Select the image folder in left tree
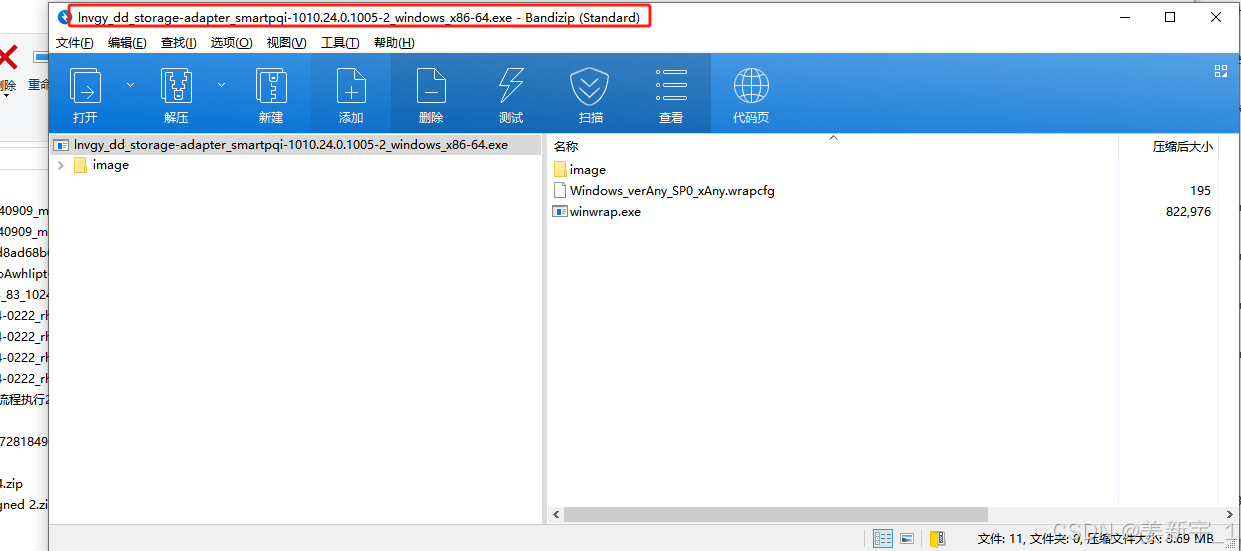 click(x=101, y=165)
